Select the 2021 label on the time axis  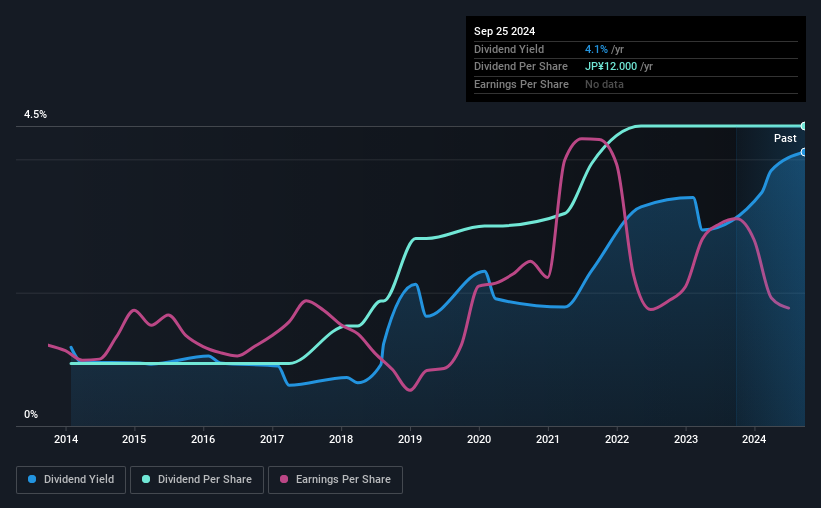(548, 439)
